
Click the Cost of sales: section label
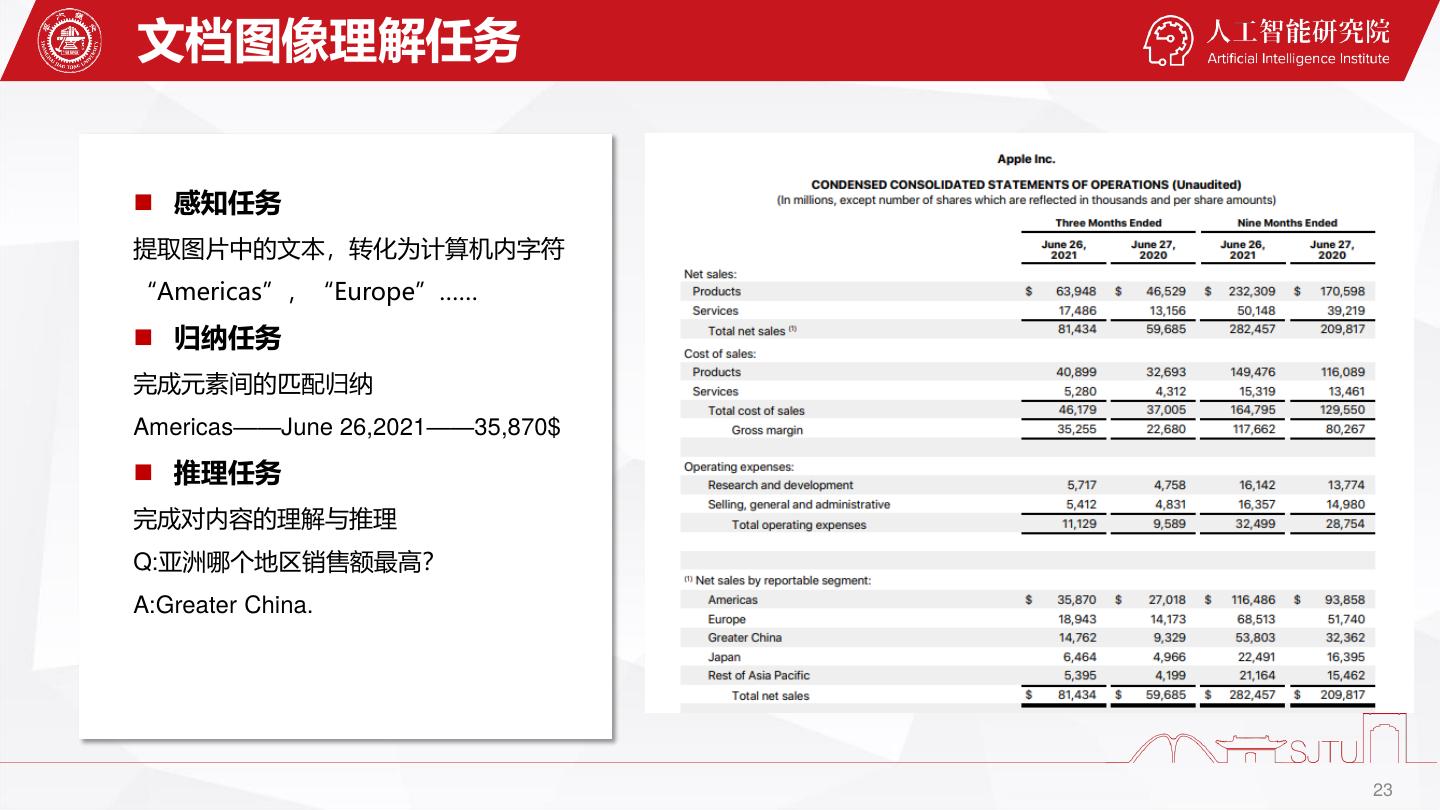tap(720, 353)
